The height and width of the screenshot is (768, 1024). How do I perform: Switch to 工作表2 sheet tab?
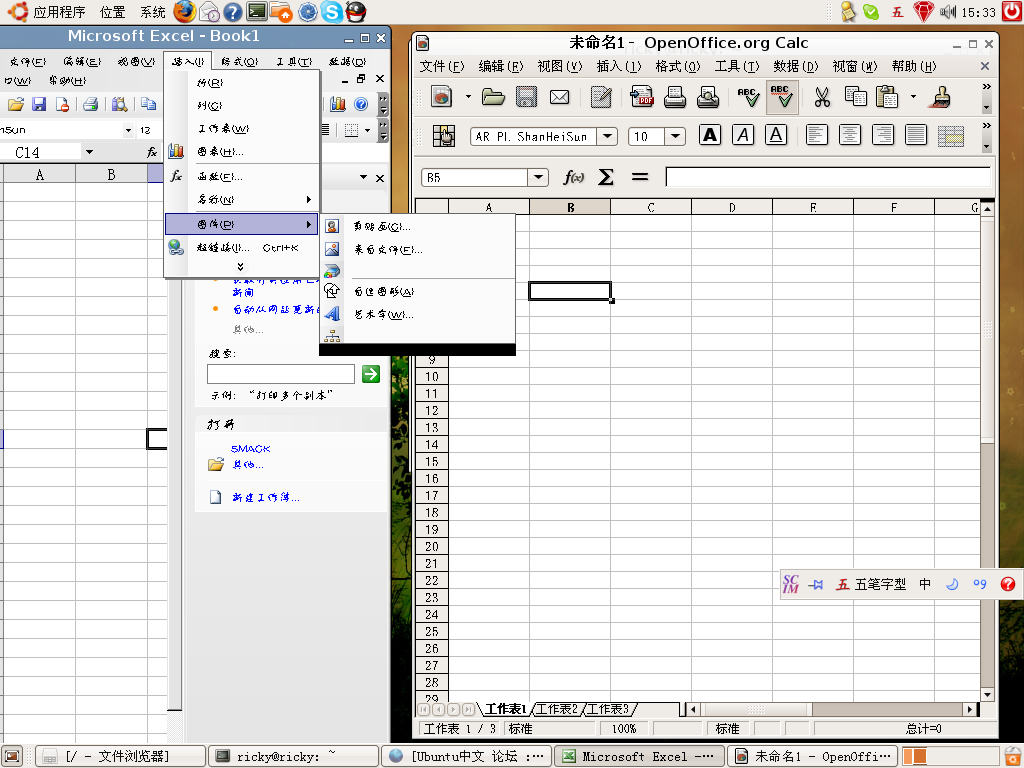pyautogui.click(x=557, y=709)
